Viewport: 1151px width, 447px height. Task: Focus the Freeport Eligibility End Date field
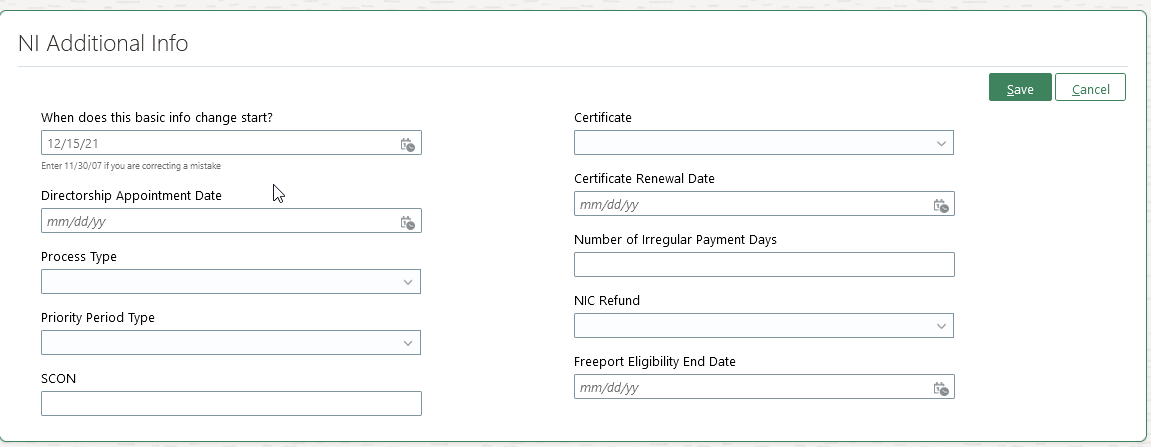click(750, 388)
